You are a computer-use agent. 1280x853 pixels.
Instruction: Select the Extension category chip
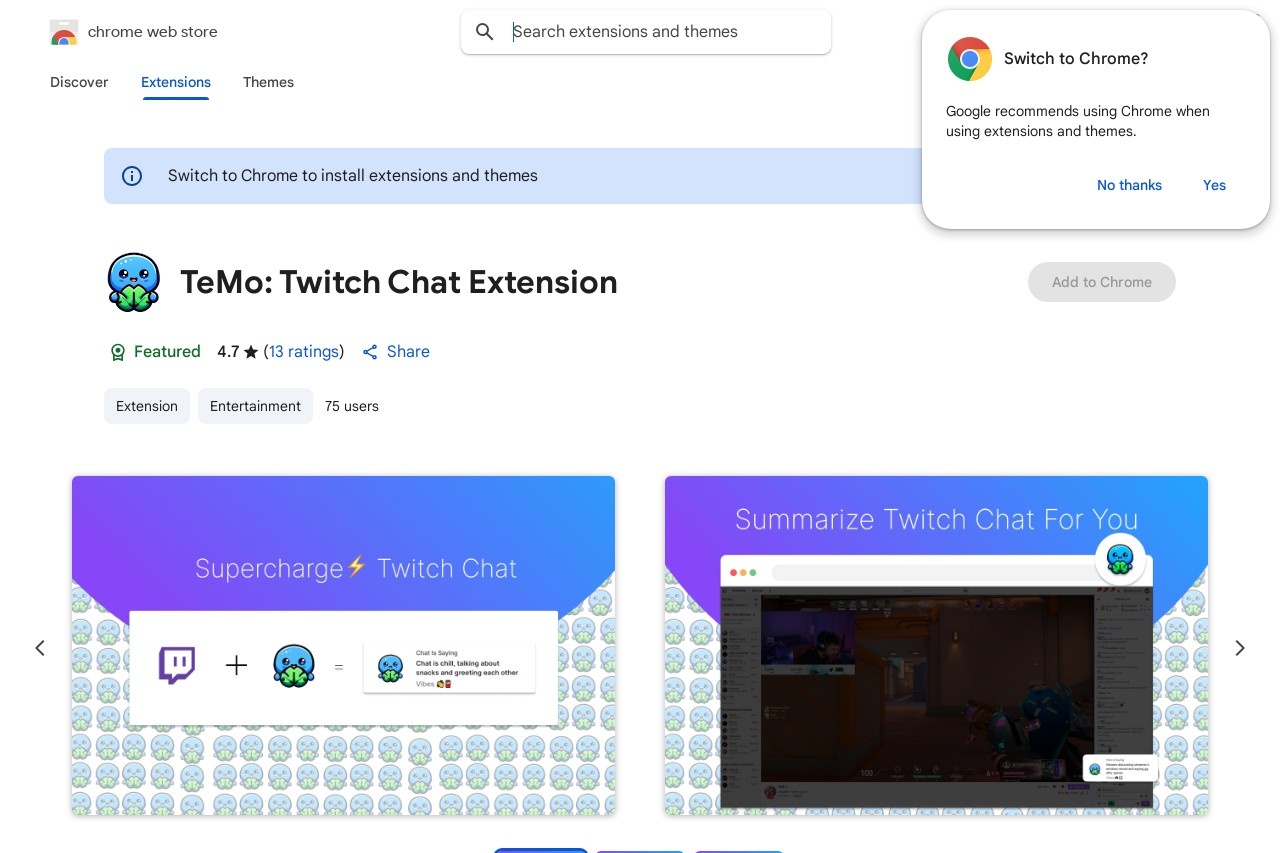[x=147, y=406]
